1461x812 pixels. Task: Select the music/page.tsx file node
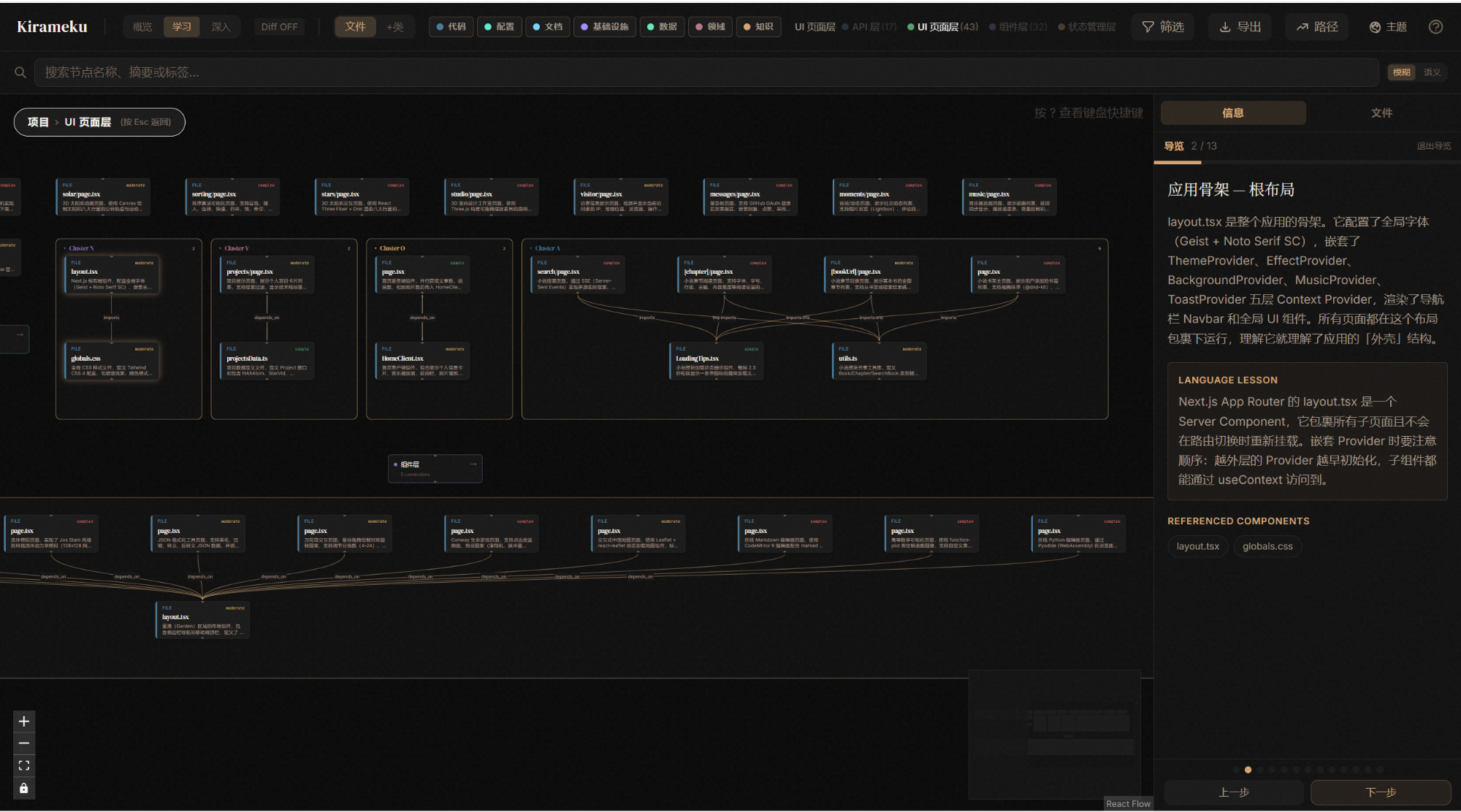pyautogui.click(x=1010, y=197)
